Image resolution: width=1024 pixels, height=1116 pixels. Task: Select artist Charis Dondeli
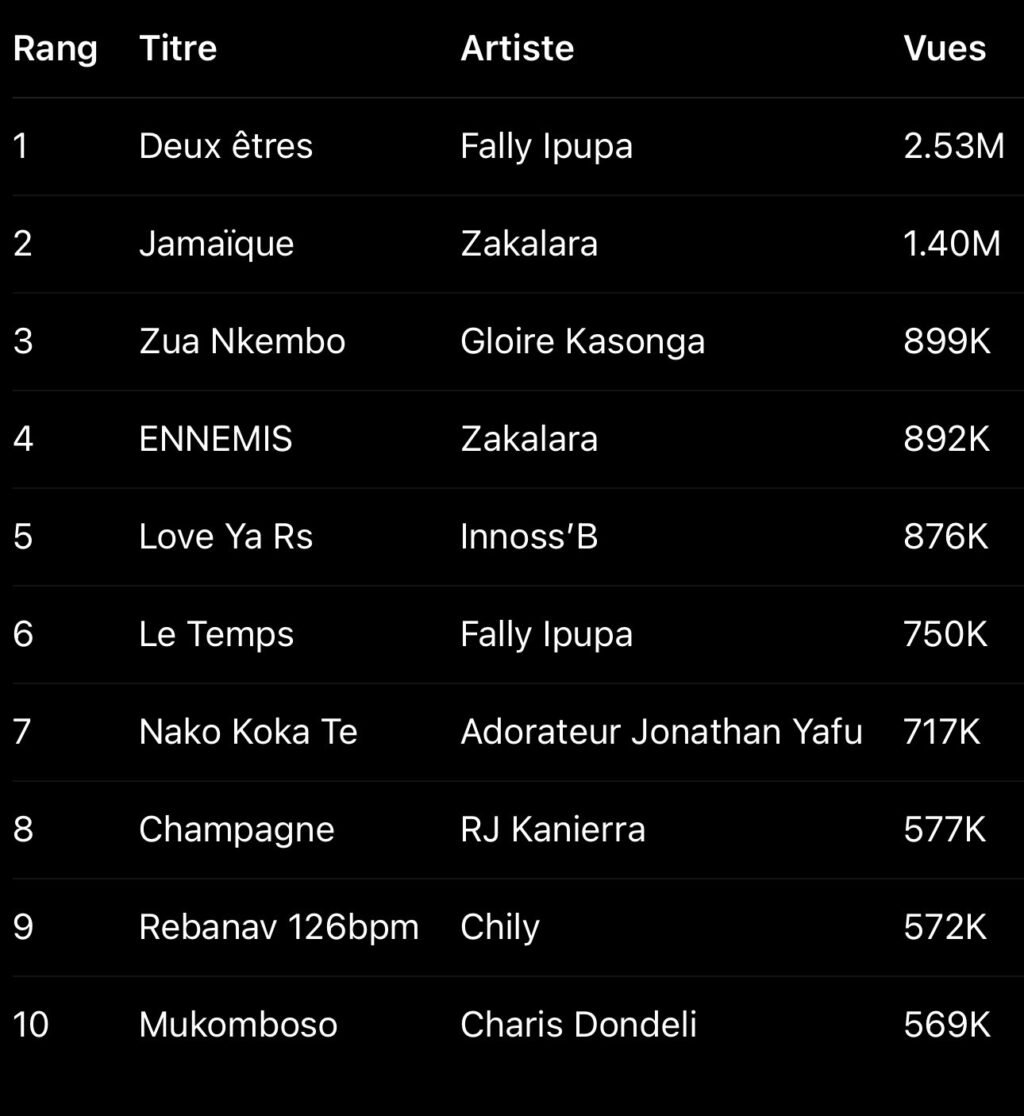click(x=579, y=1025)
